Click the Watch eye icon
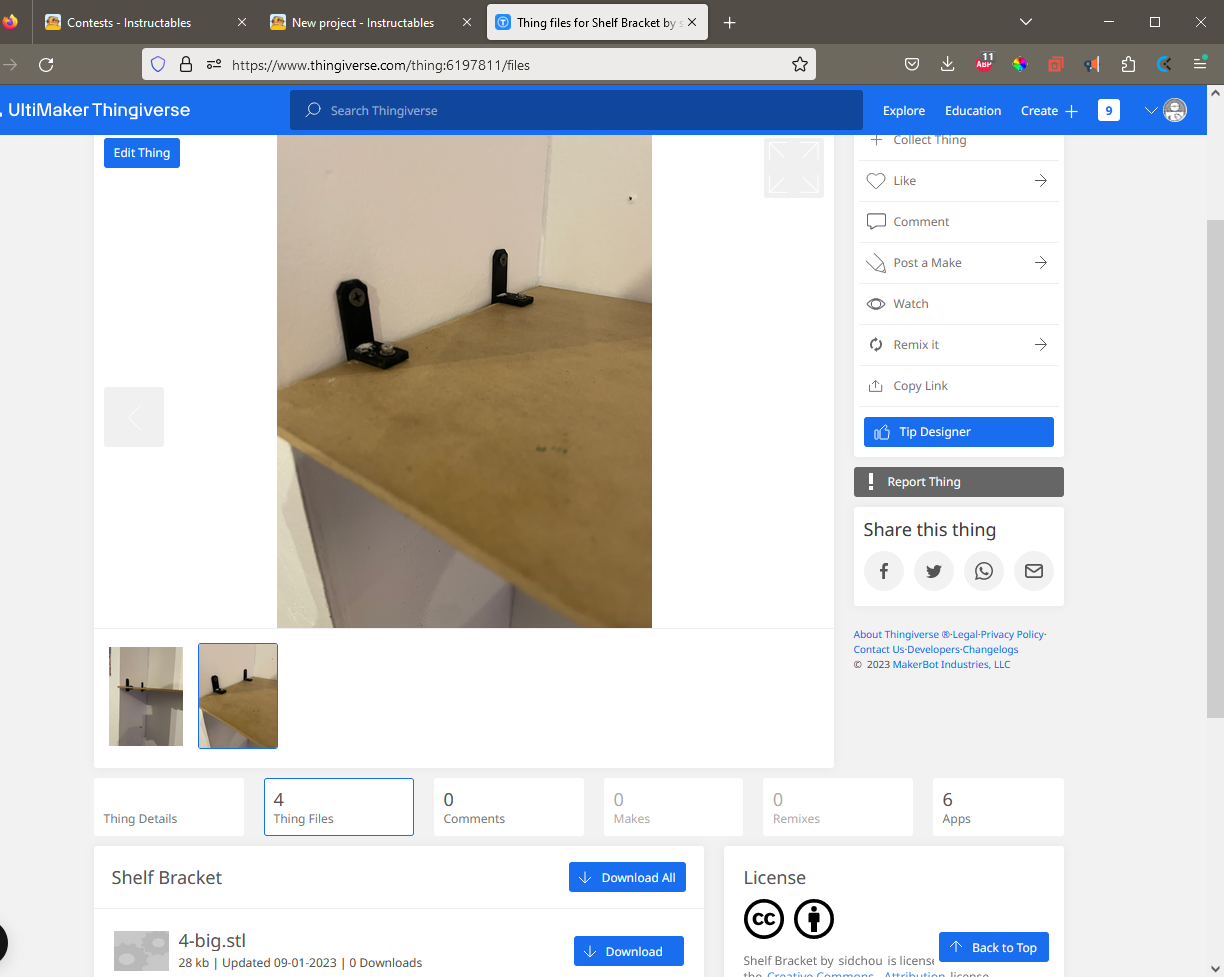 [x=876, y=304]
